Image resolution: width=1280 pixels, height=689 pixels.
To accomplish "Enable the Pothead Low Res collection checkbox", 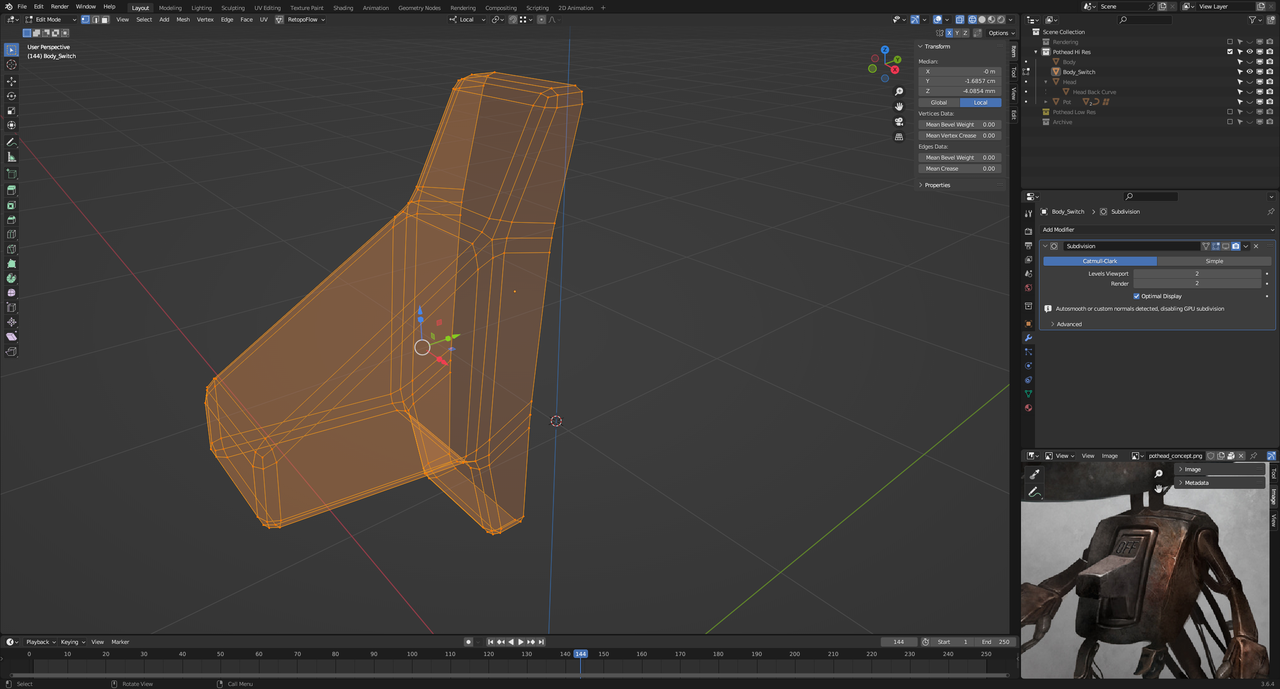I will pyautogui.click(x=1230, y=112).
